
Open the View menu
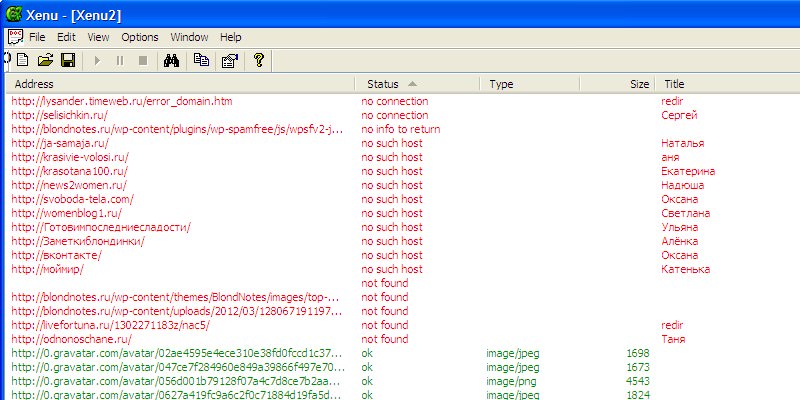click(98, 37)
